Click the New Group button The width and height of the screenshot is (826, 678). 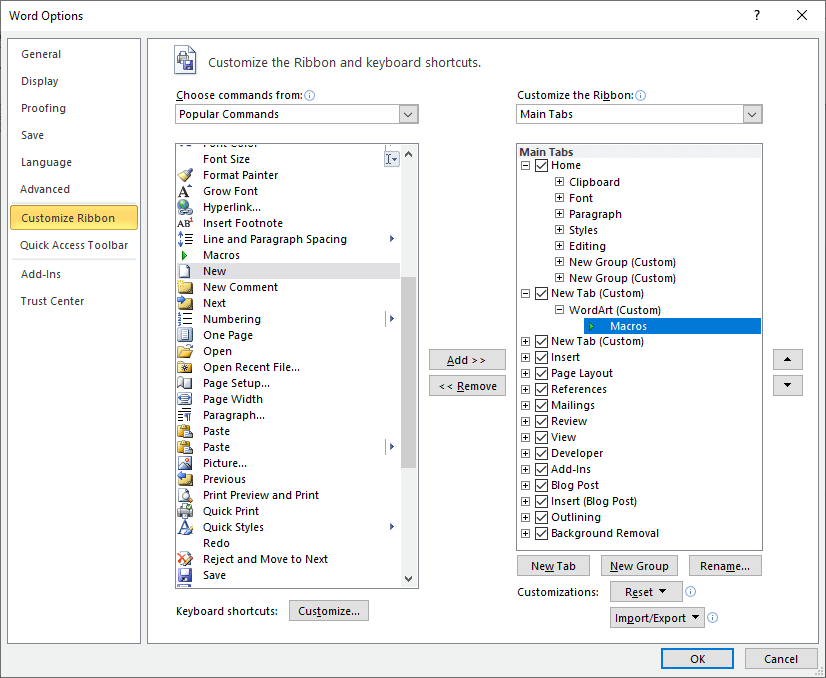point(639,566)
